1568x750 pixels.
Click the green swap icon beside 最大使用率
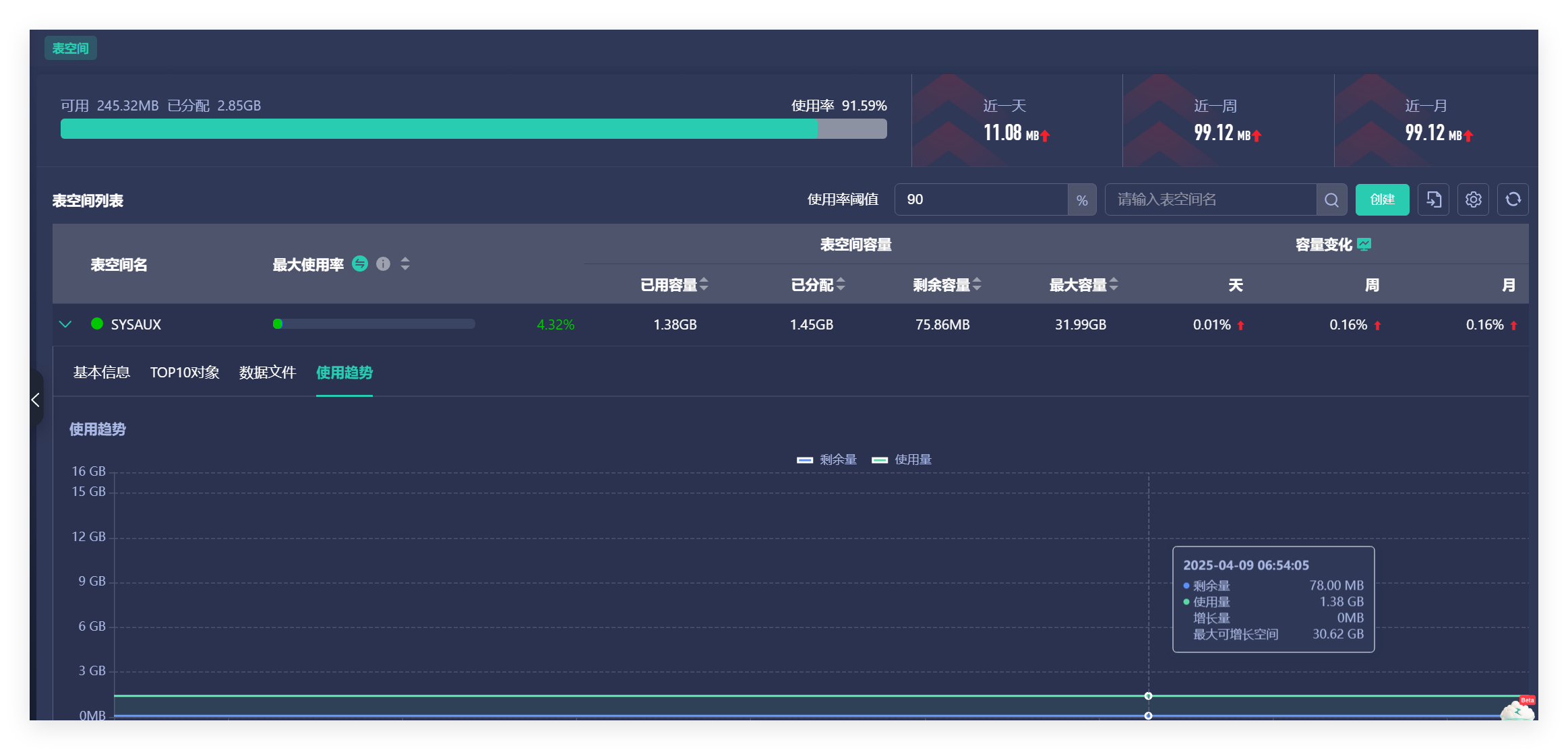click(x=360, y=264)
